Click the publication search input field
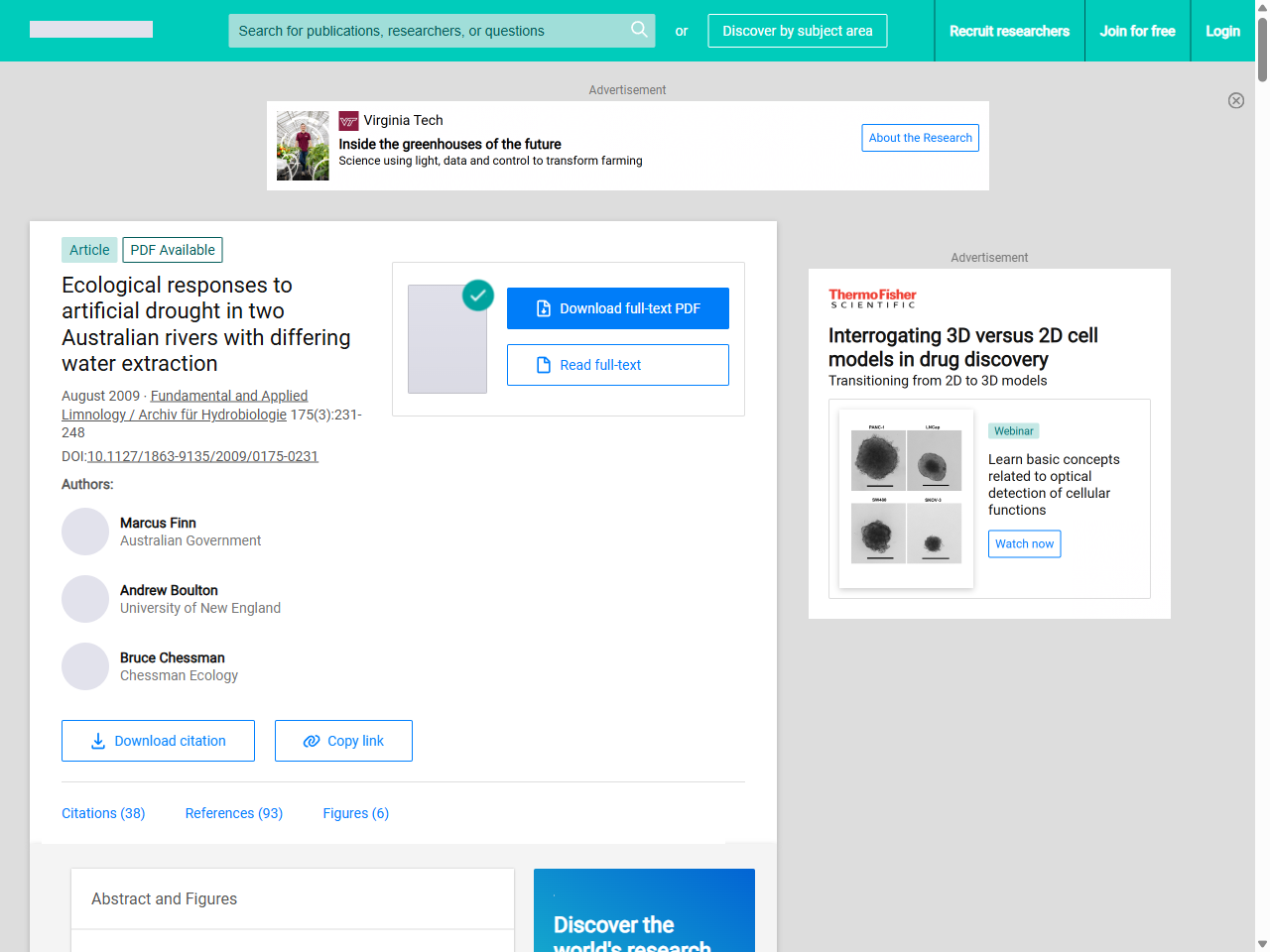The width and height of the screenshot is (1270, 952). [427, 31]
